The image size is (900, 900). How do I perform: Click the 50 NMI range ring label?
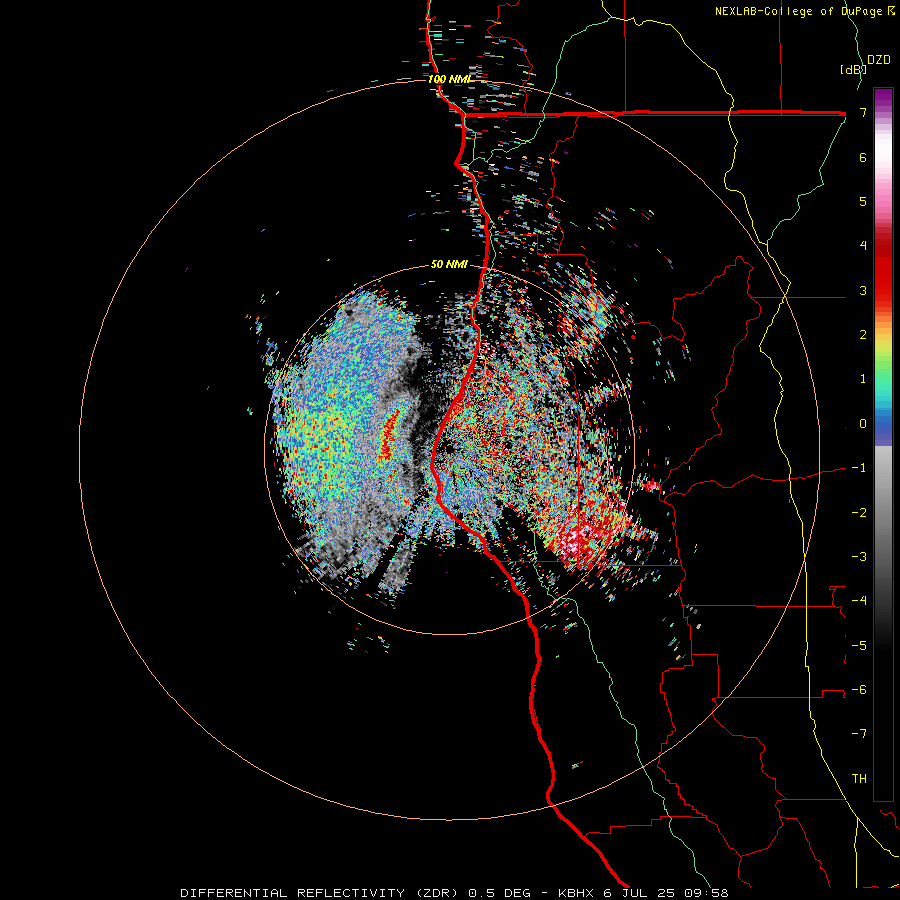[x=449, y=265]
